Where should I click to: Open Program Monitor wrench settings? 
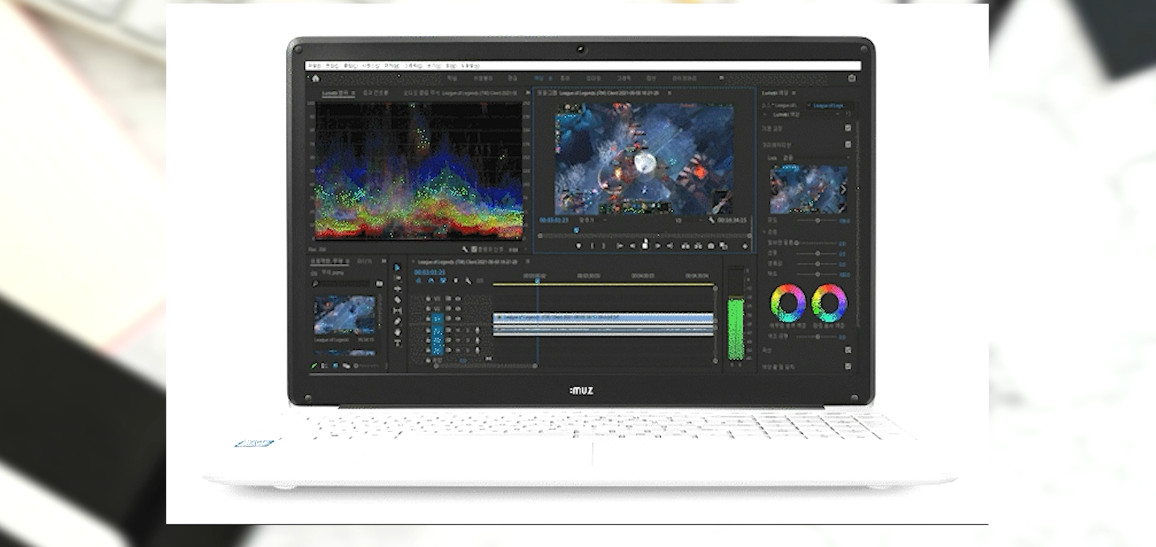pos(711,220)
